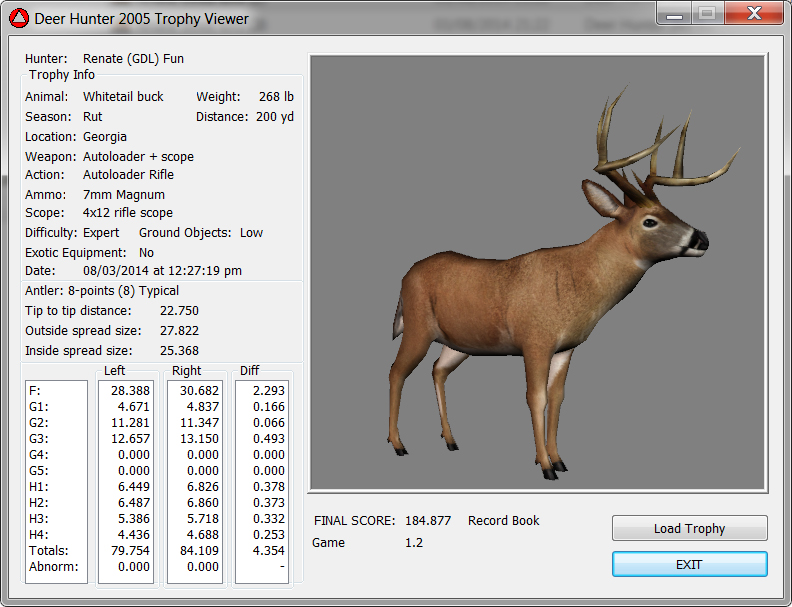Click the FINAL SCORE value 184.877
This screenshot has height=607, width=792.
[428, 521]
